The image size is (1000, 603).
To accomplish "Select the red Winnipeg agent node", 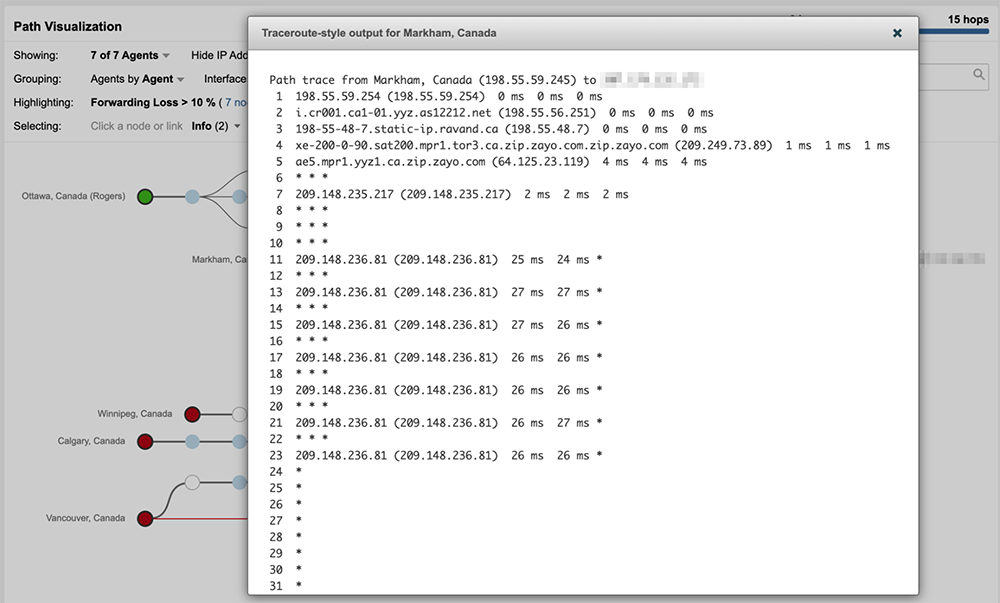I will (192, 414).
